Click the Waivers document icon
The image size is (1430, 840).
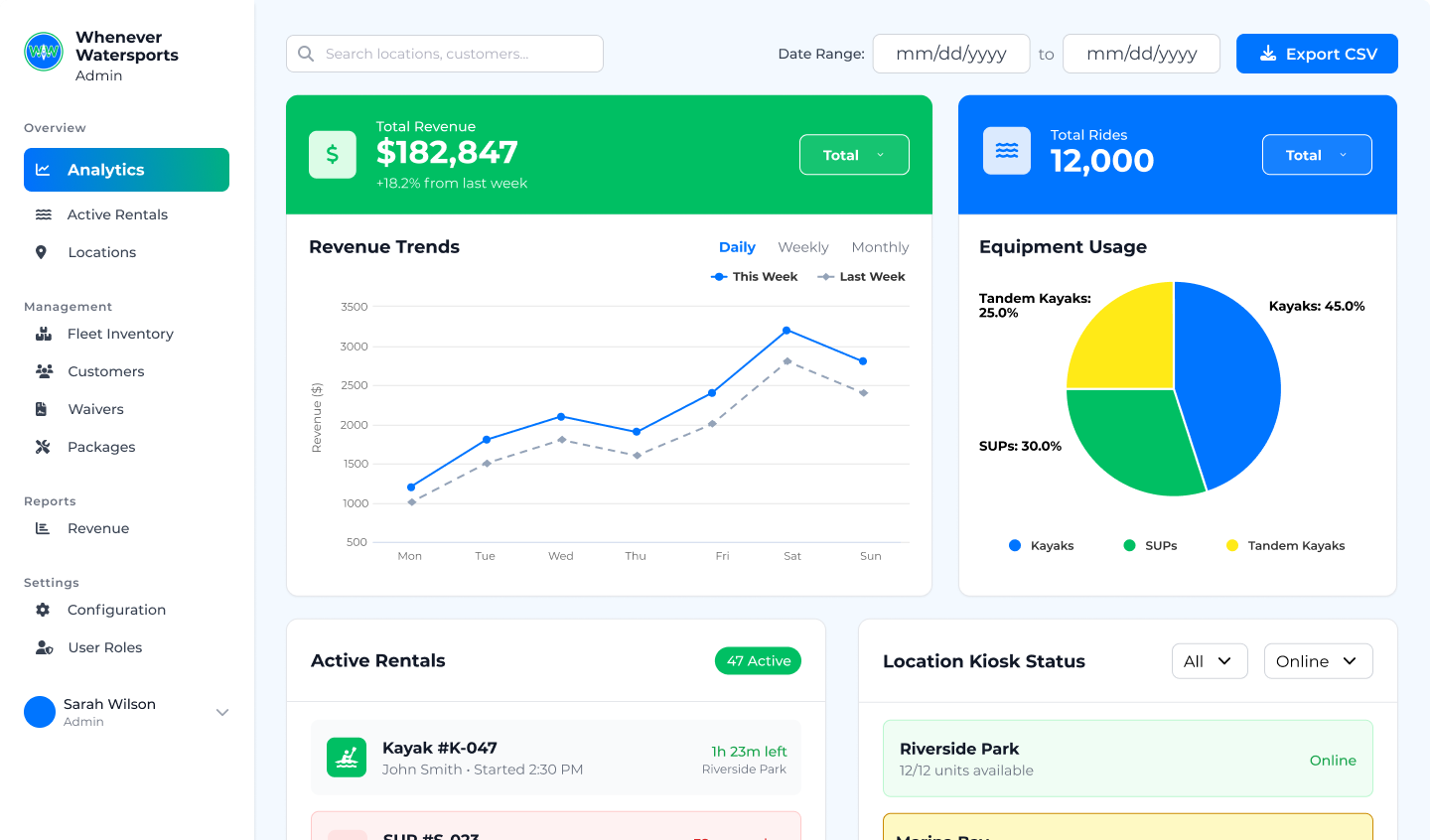click(41, 409)
